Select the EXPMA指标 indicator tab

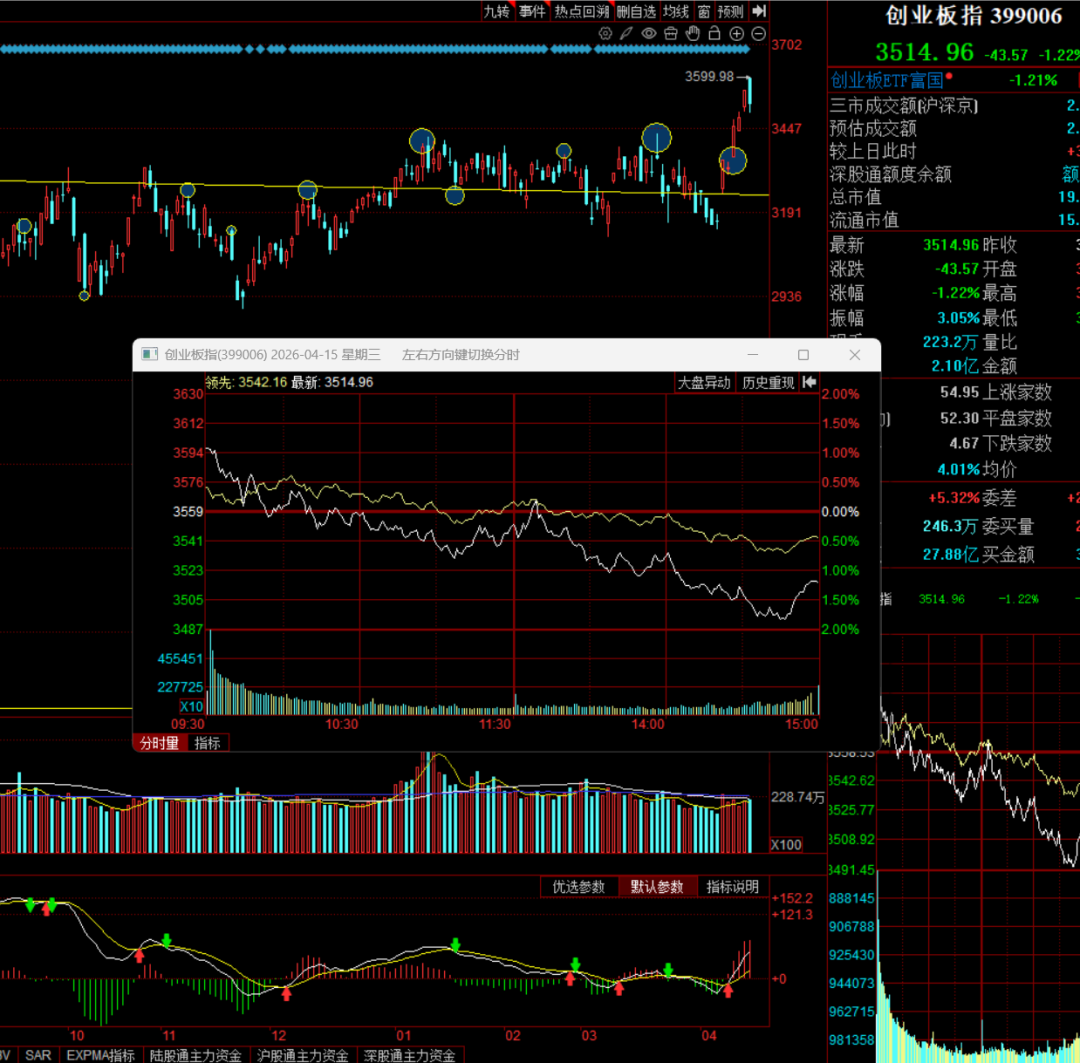(101, 1055)
